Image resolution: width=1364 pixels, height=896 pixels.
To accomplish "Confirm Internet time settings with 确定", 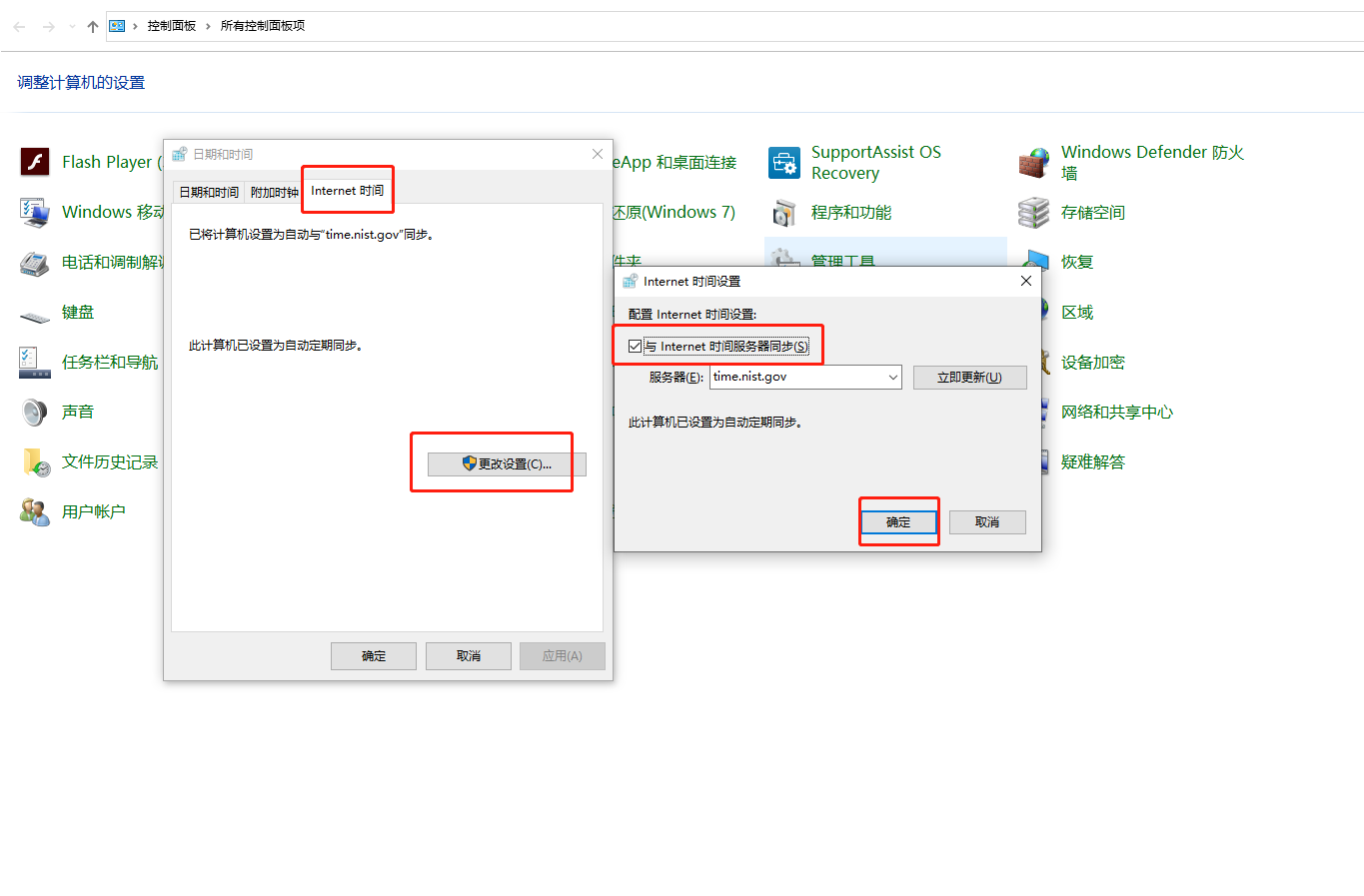I will tap(898, 522).
